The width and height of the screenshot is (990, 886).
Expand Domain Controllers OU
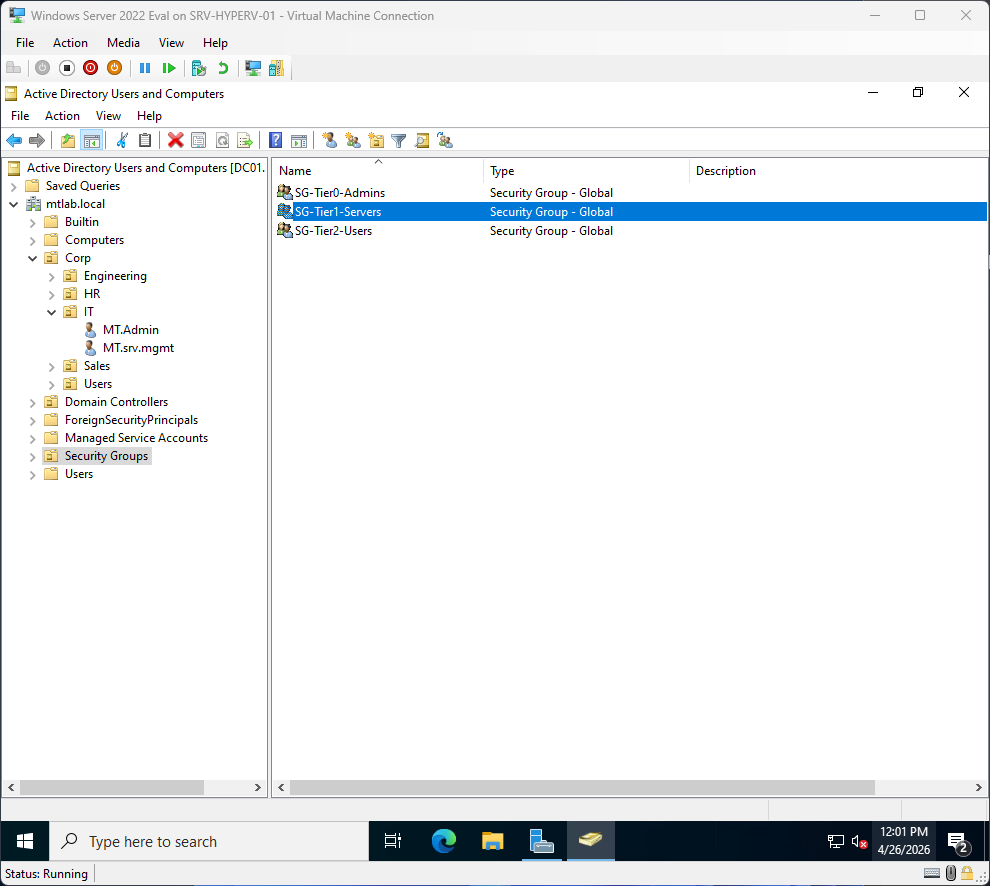click(x=32, y=402)
